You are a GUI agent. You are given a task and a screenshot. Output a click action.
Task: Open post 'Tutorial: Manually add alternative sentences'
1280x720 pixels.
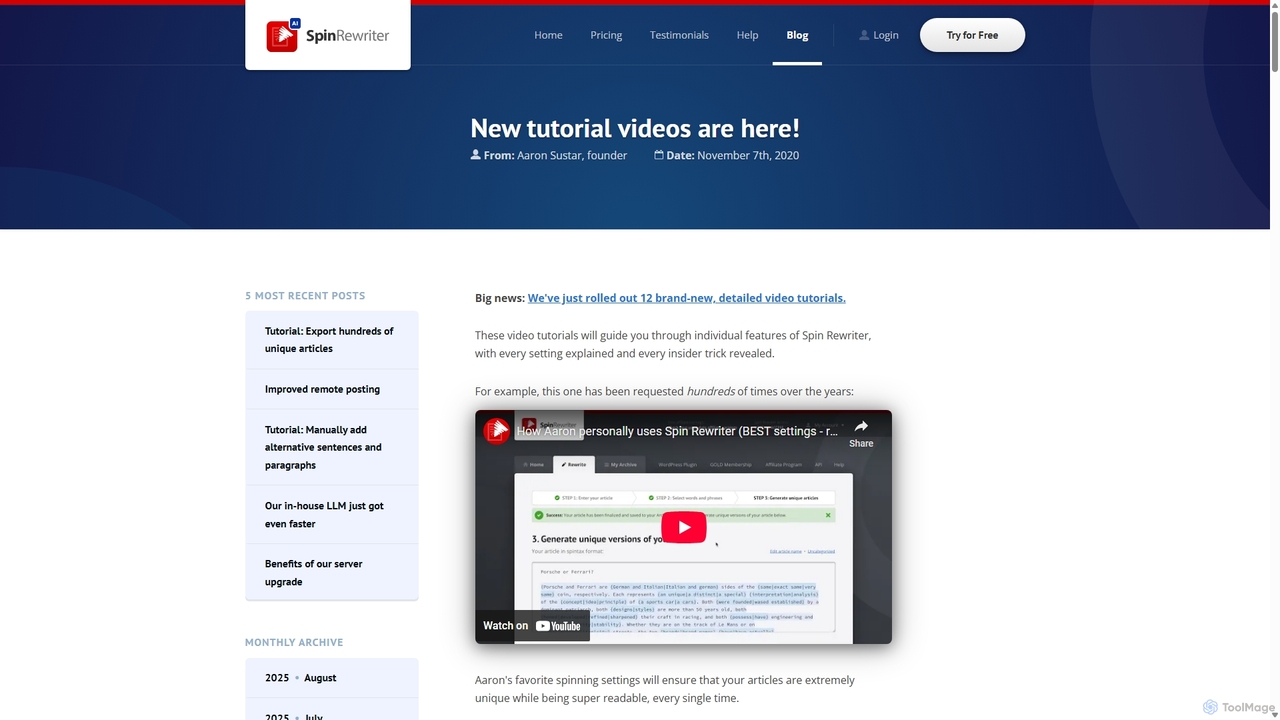[332, 447]
